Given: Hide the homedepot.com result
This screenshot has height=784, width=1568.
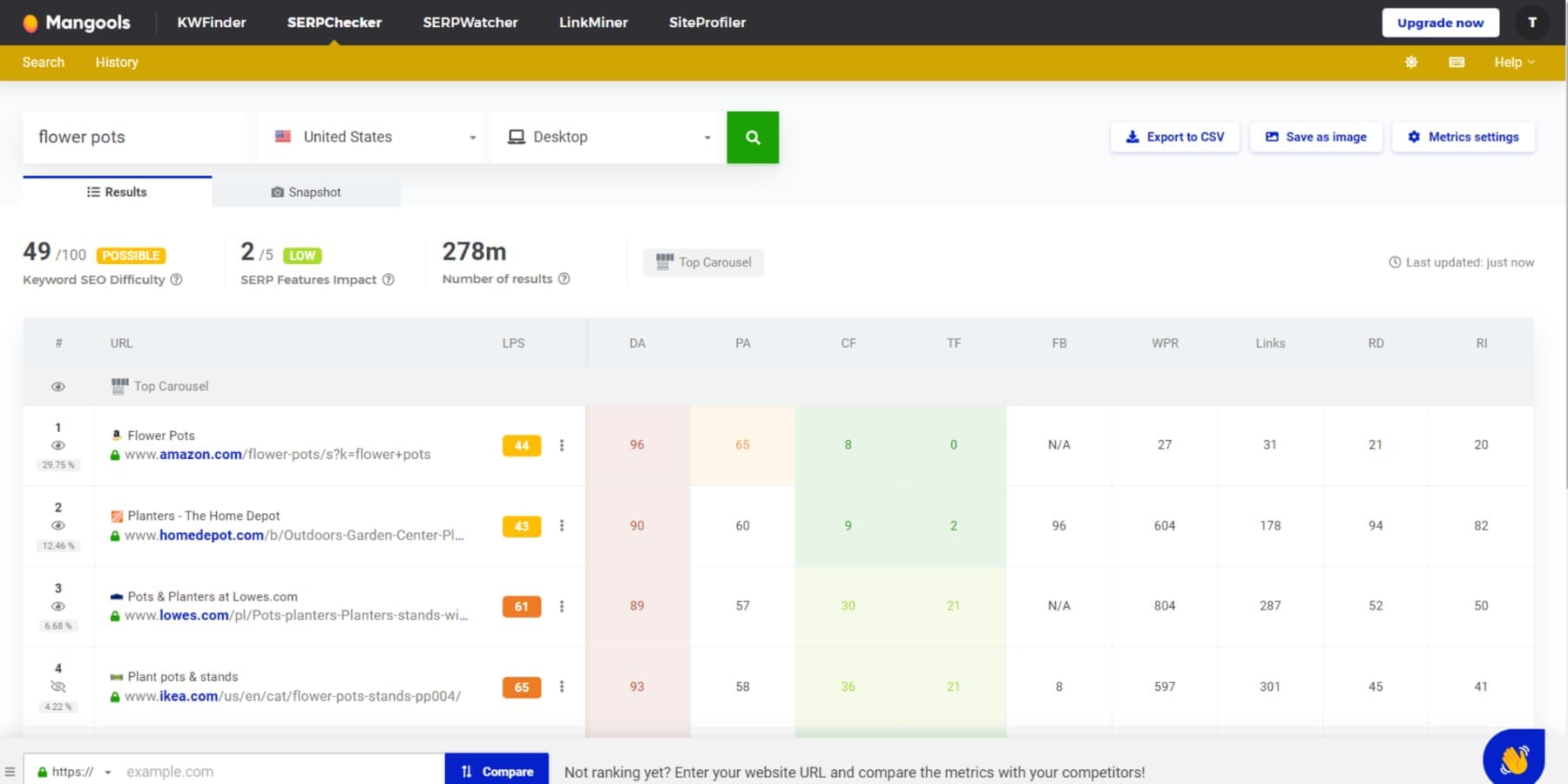Looking at the screenshot, I should (58, 524).
